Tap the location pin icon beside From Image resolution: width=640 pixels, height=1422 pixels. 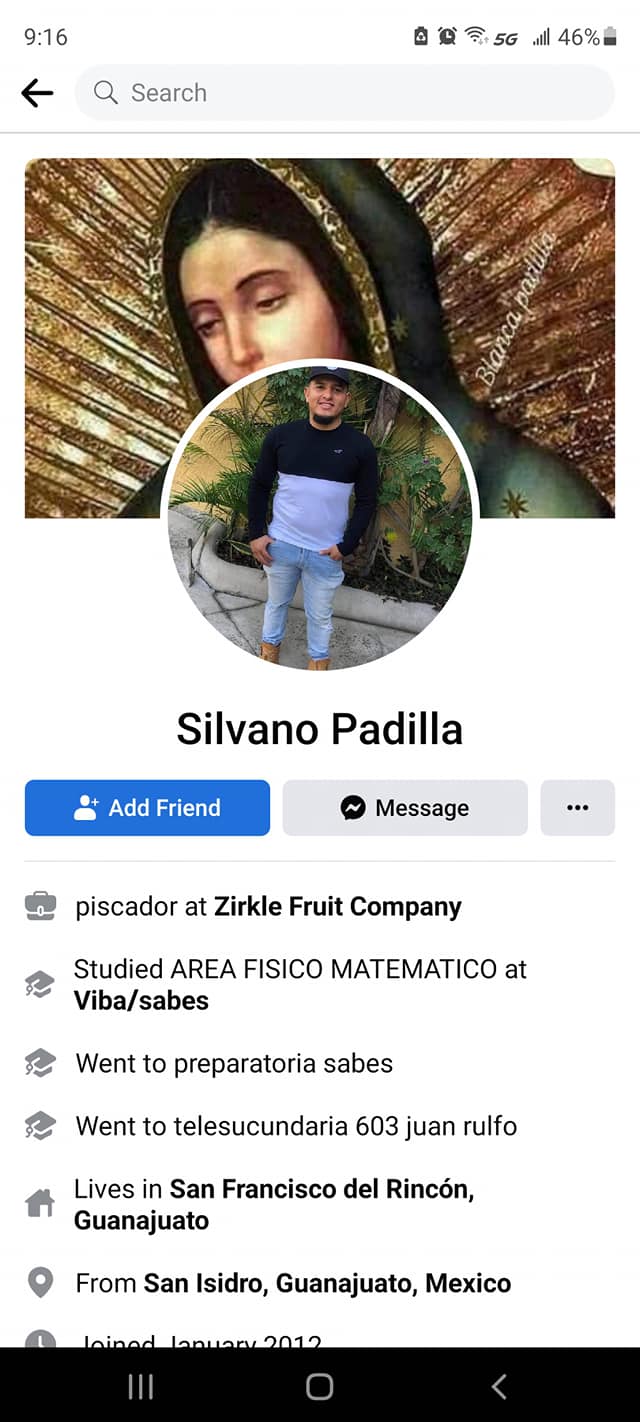pyautogui.click(x=40, y=1283)
